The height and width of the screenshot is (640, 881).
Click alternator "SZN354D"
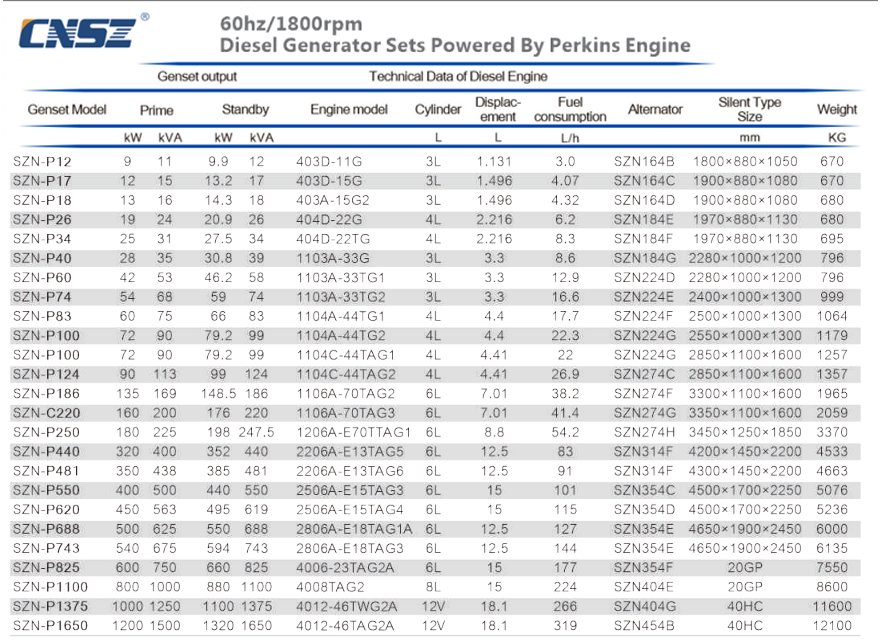pos(644,510)
